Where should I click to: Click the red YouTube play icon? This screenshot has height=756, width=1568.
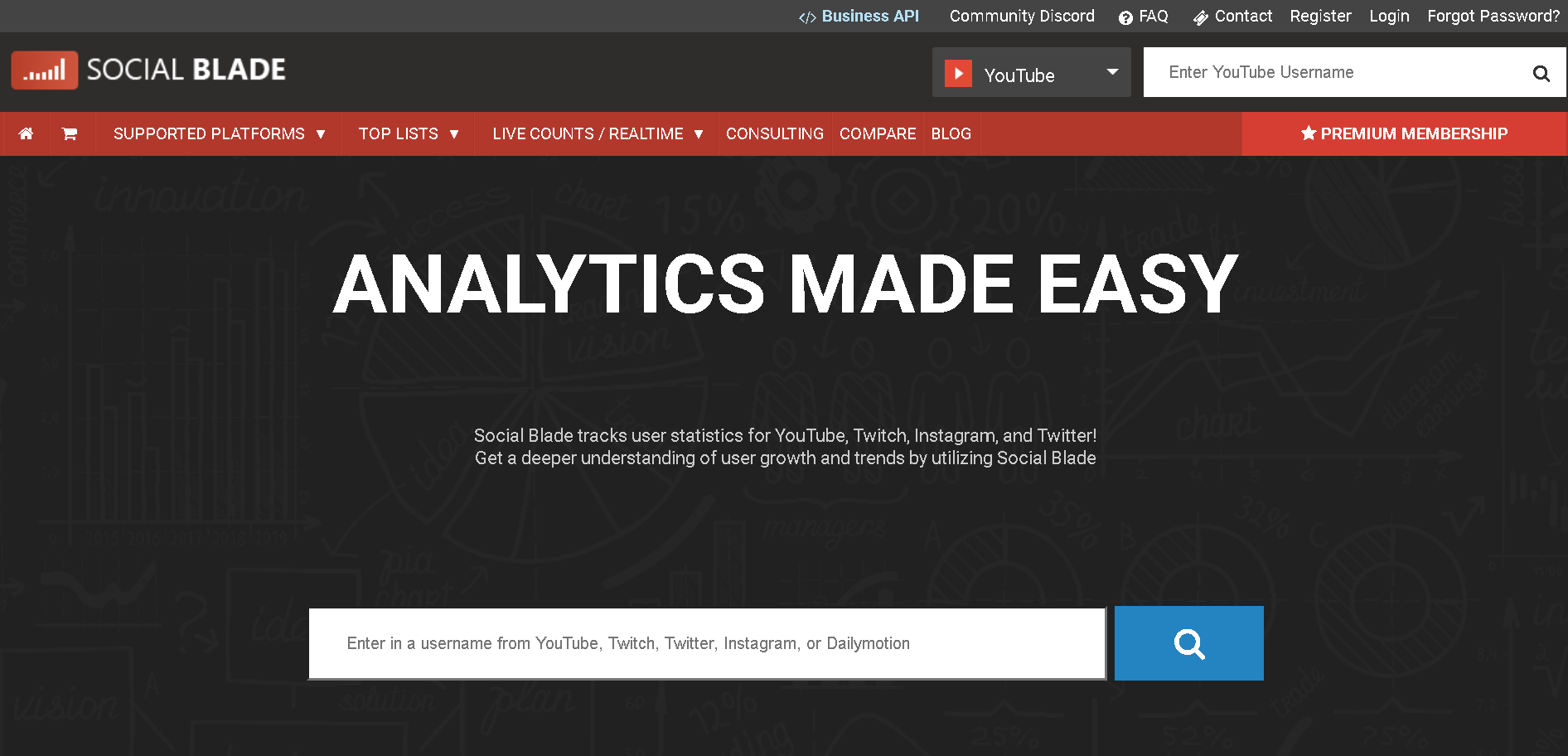958,73
